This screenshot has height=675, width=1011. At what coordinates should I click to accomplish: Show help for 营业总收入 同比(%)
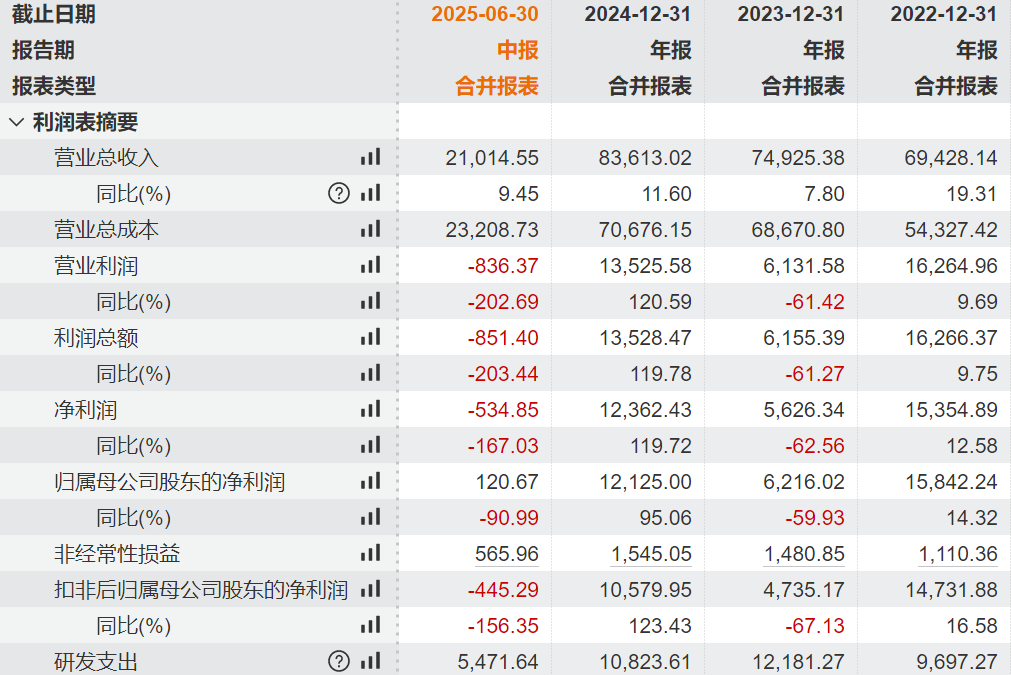pos(339,193)
